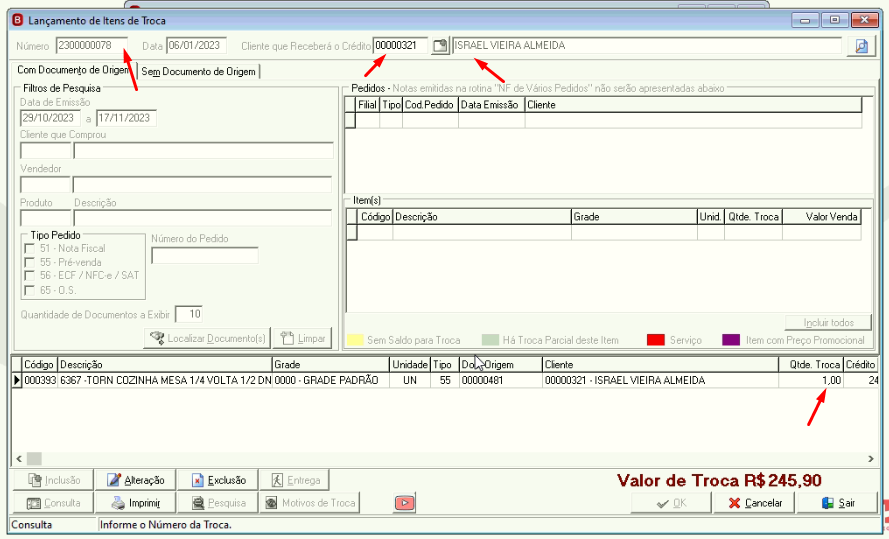Toggle the 55 - Pré-venda checkbox

29,262
